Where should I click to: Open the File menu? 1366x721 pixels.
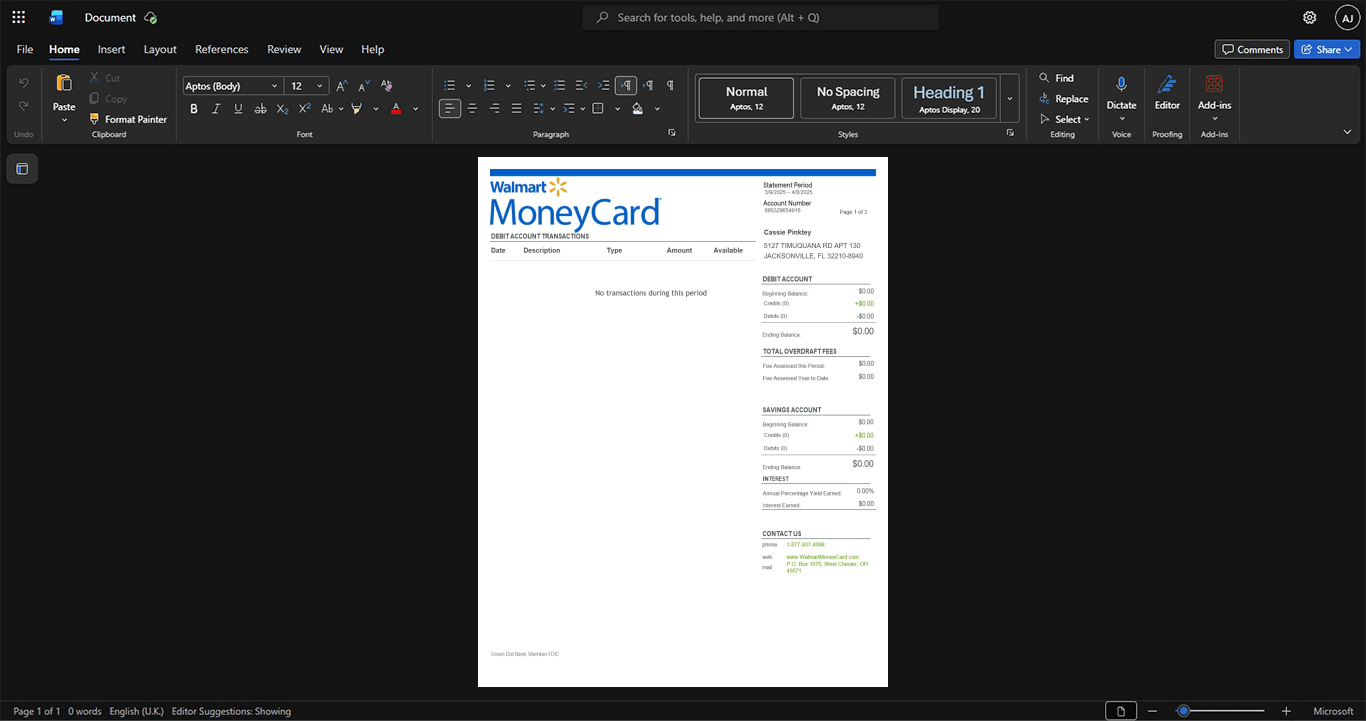tap(25, 49)
